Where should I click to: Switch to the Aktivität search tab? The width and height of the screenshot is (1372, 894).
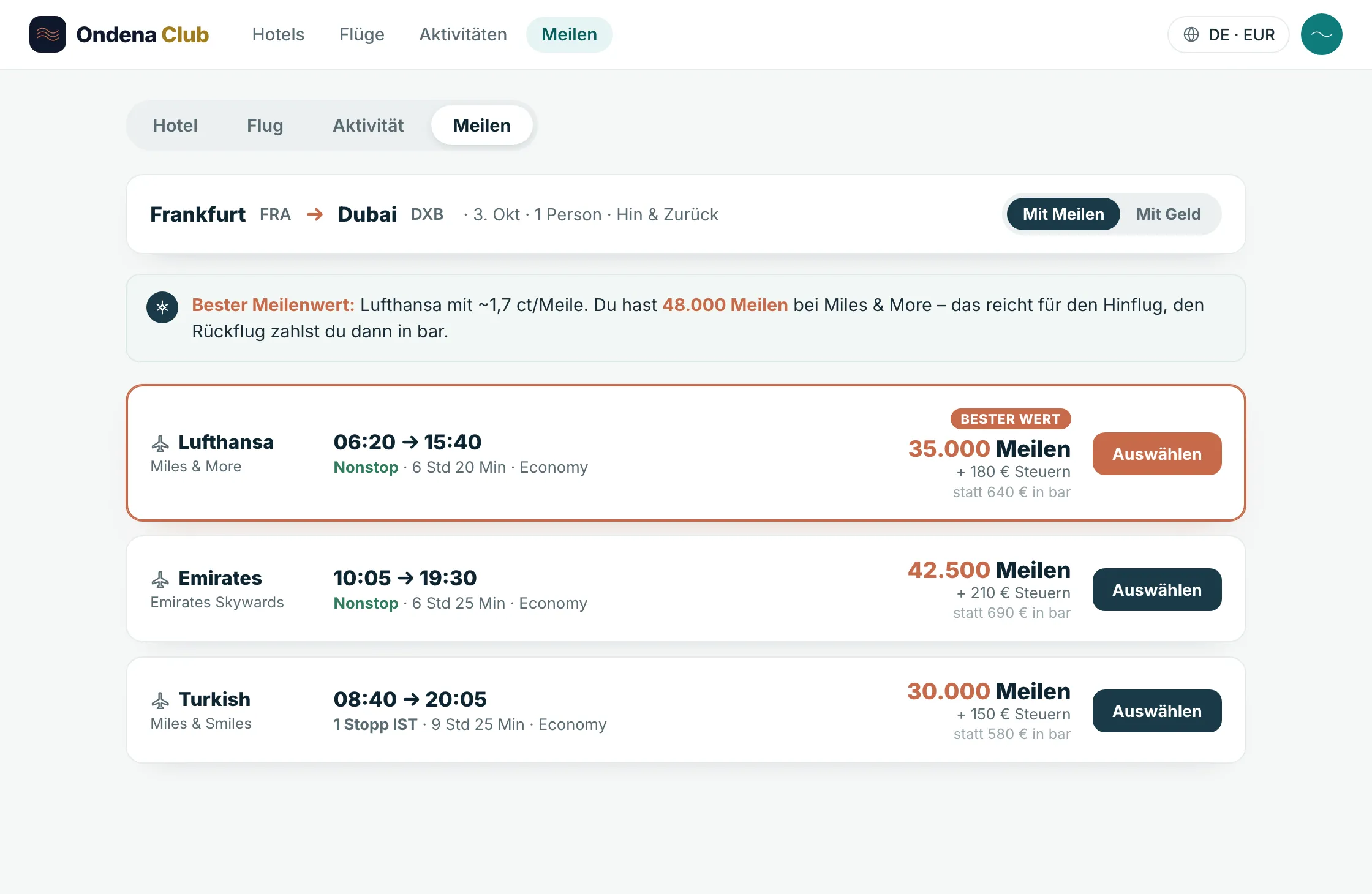[368, 126]
